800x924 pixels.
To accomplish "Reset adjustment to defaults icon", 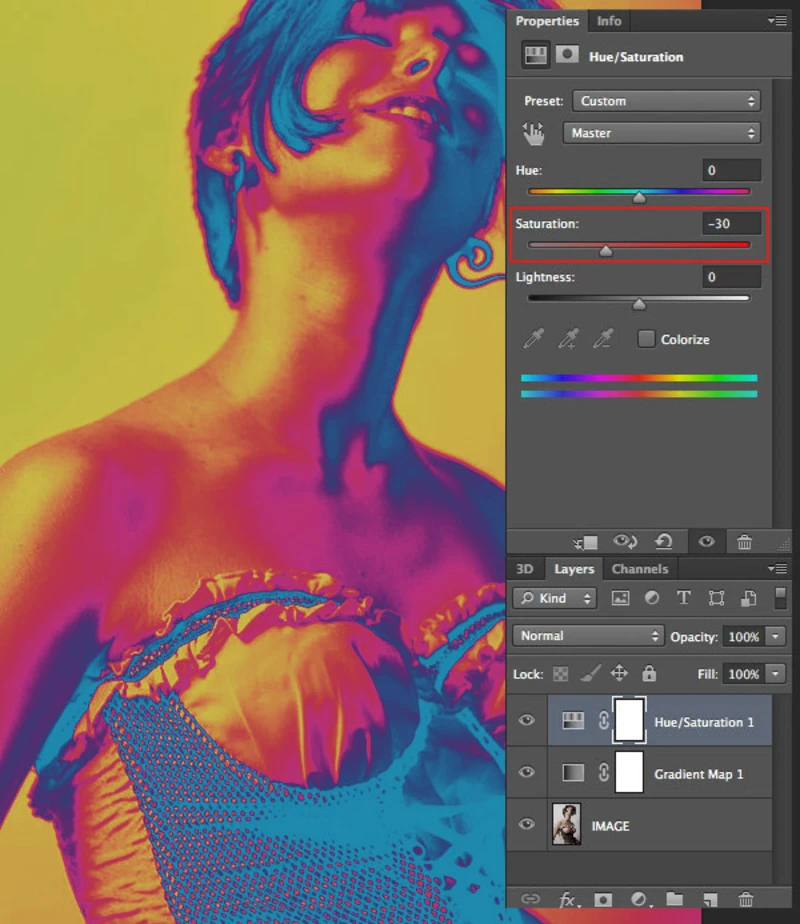I will point(664,541).
